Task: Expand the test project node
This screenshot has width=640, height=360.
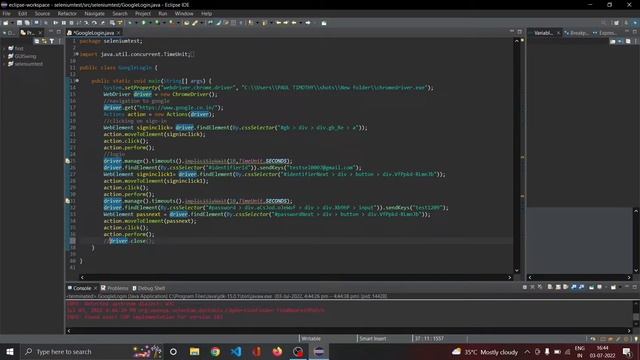Action: click(x=4, y=48)
